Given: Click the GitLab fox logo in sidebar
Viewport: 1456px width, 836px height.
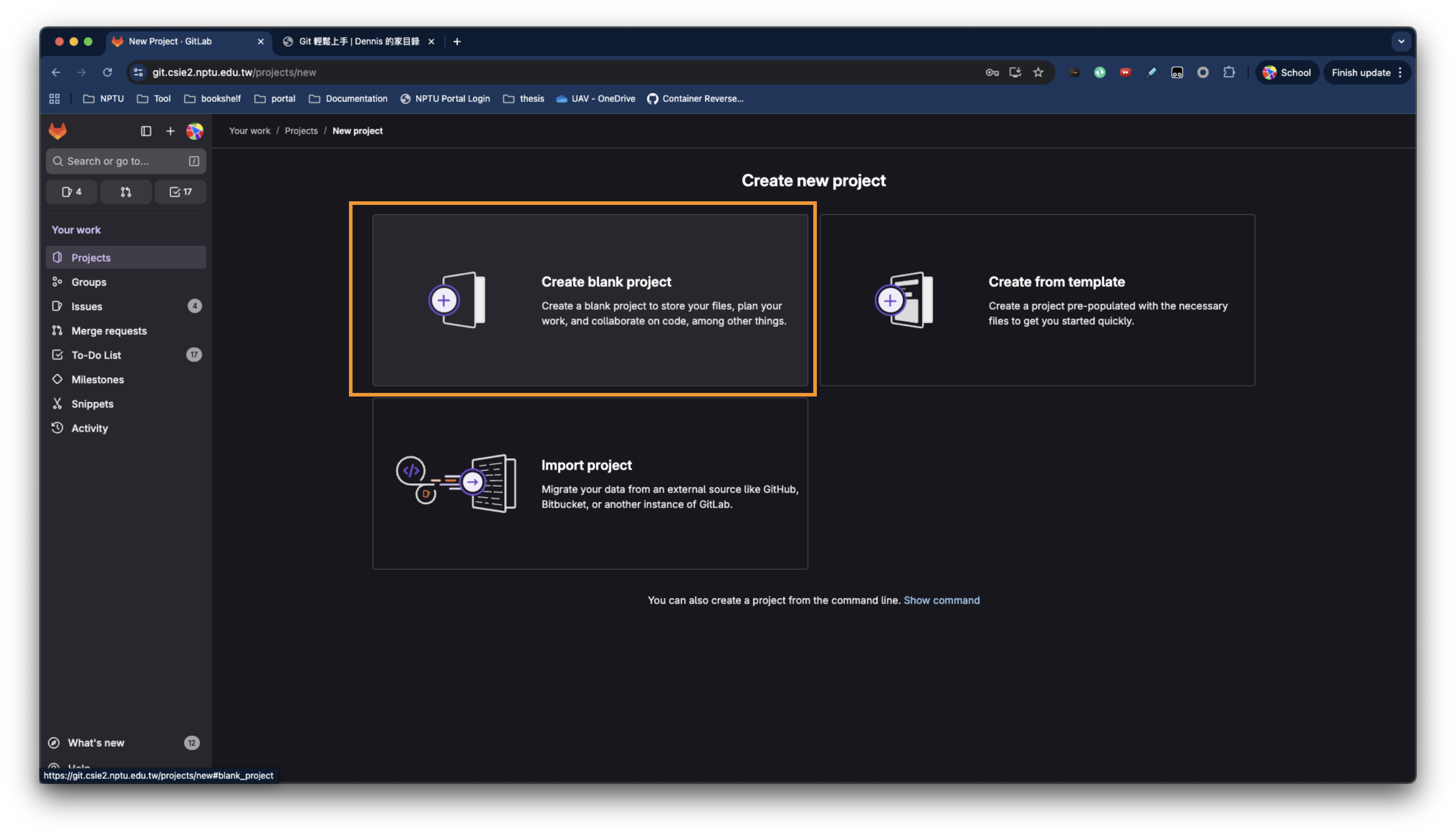Looking at the screenshot, I should (x=57, y=131).
